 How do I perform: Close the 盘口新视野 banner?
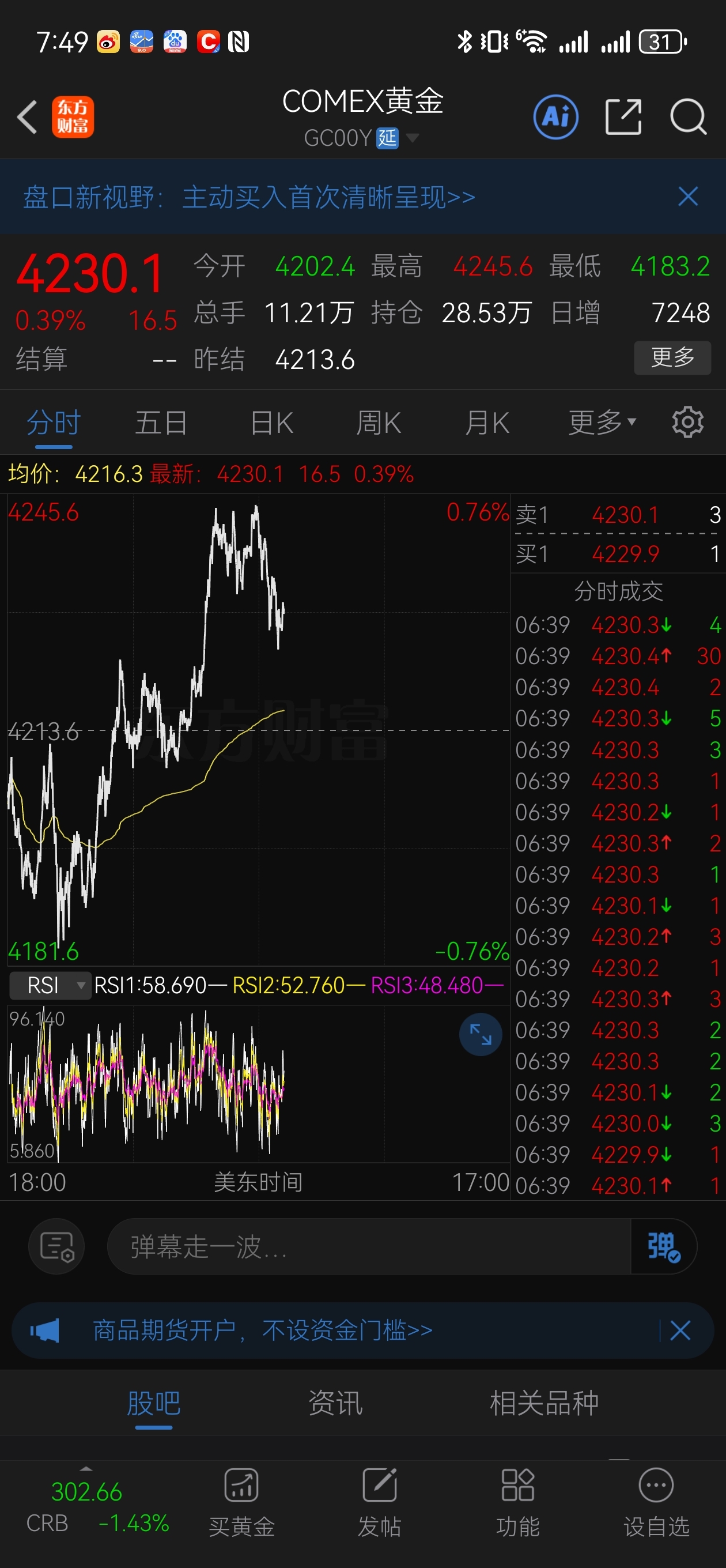[687, 197]
